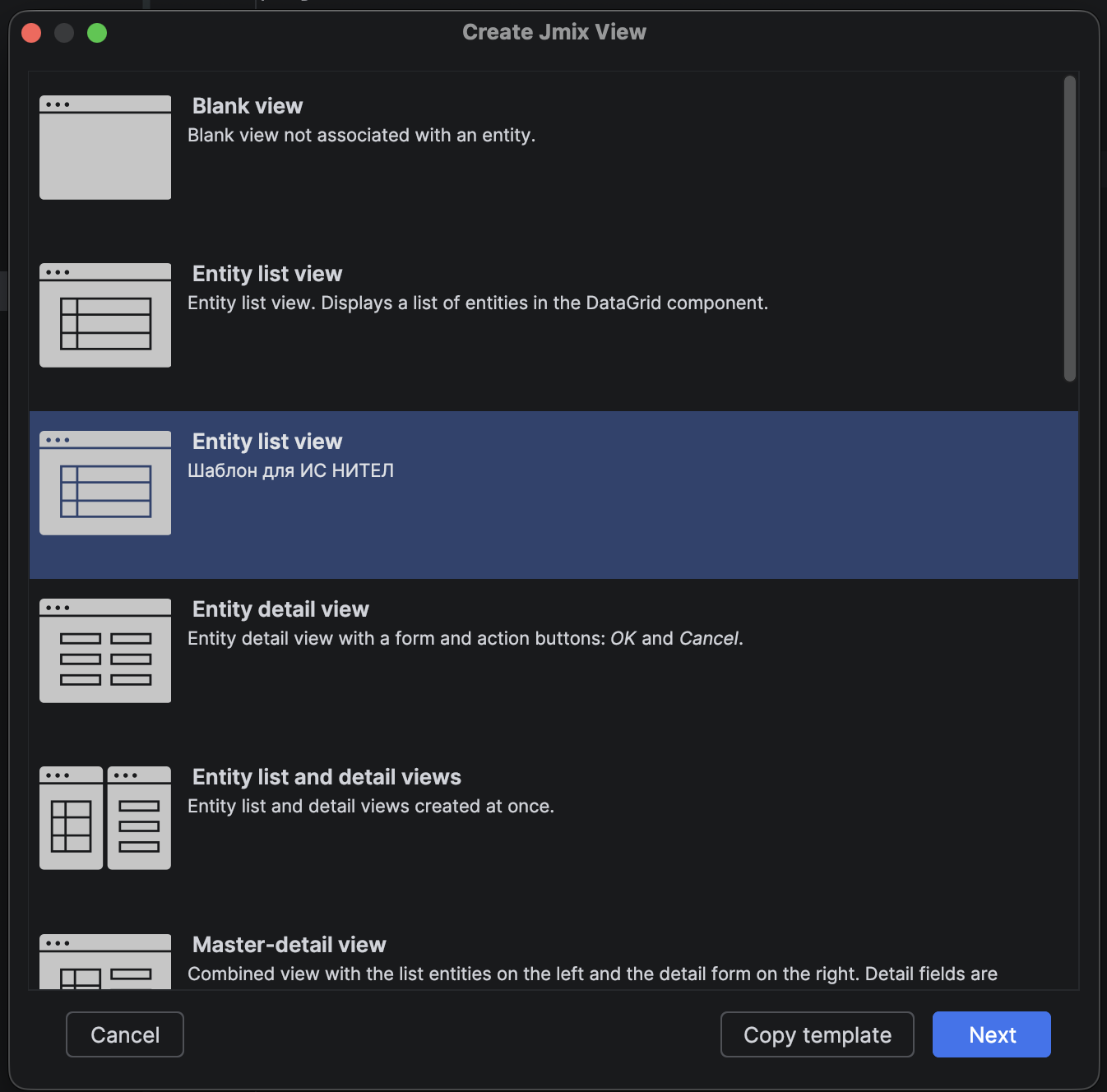Image resolution: width=1107 pixels, height=1092 pixels.
Task: Pick the "Entity list and detail views" title
Action: coord(327,777)
